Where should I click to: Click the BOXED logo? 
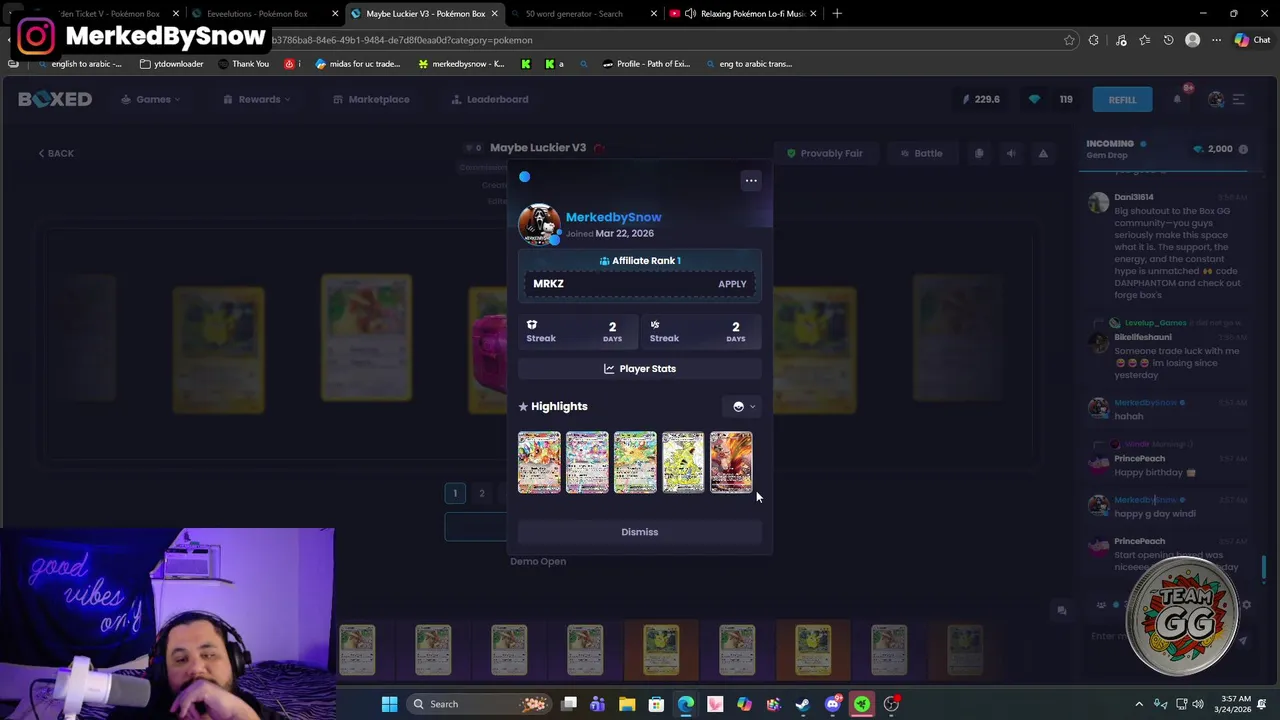point(55,99)
